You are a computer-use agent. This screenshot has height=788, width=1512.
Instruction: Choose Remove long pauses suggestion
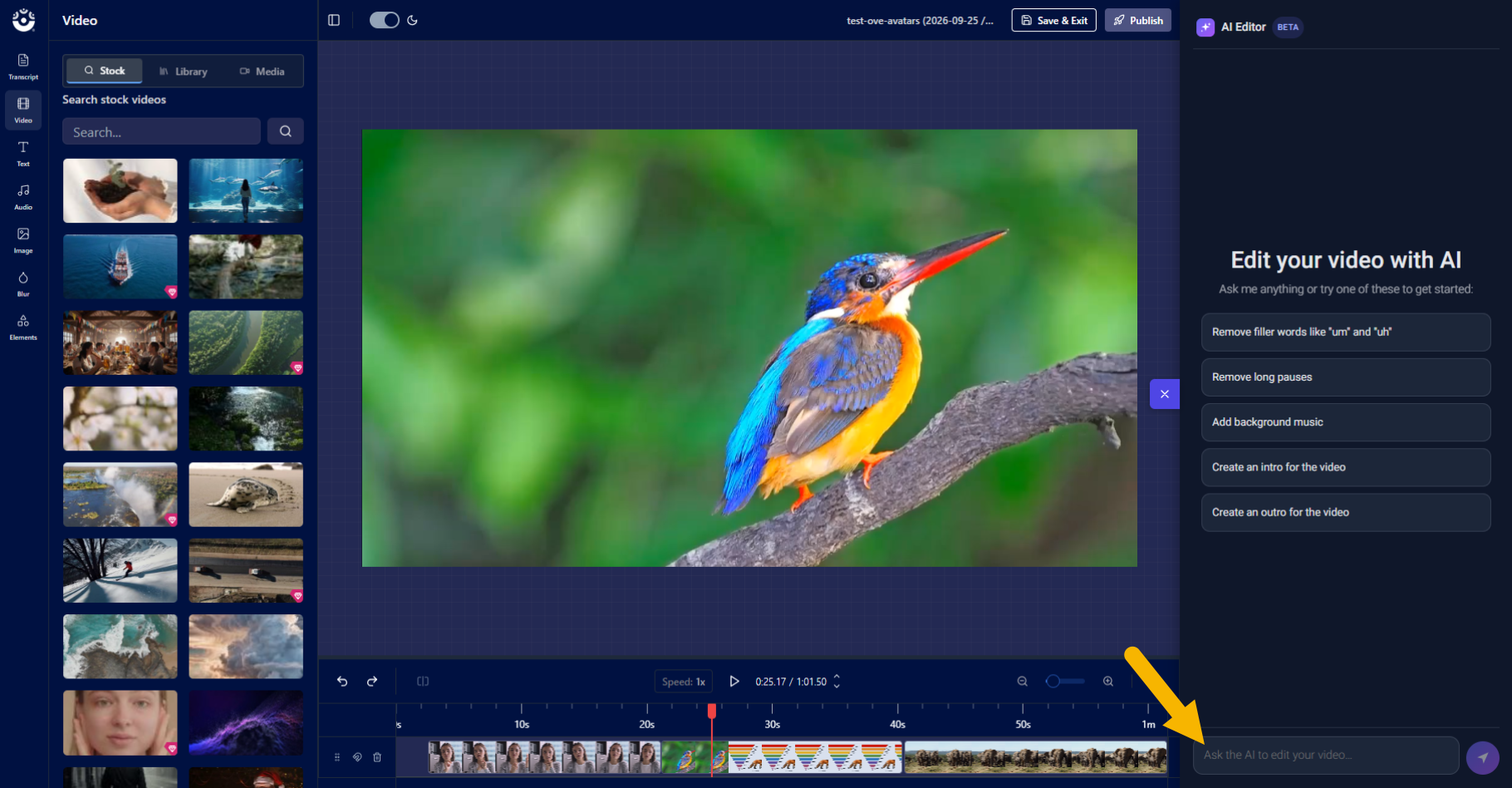click(x=1346, y=377)
